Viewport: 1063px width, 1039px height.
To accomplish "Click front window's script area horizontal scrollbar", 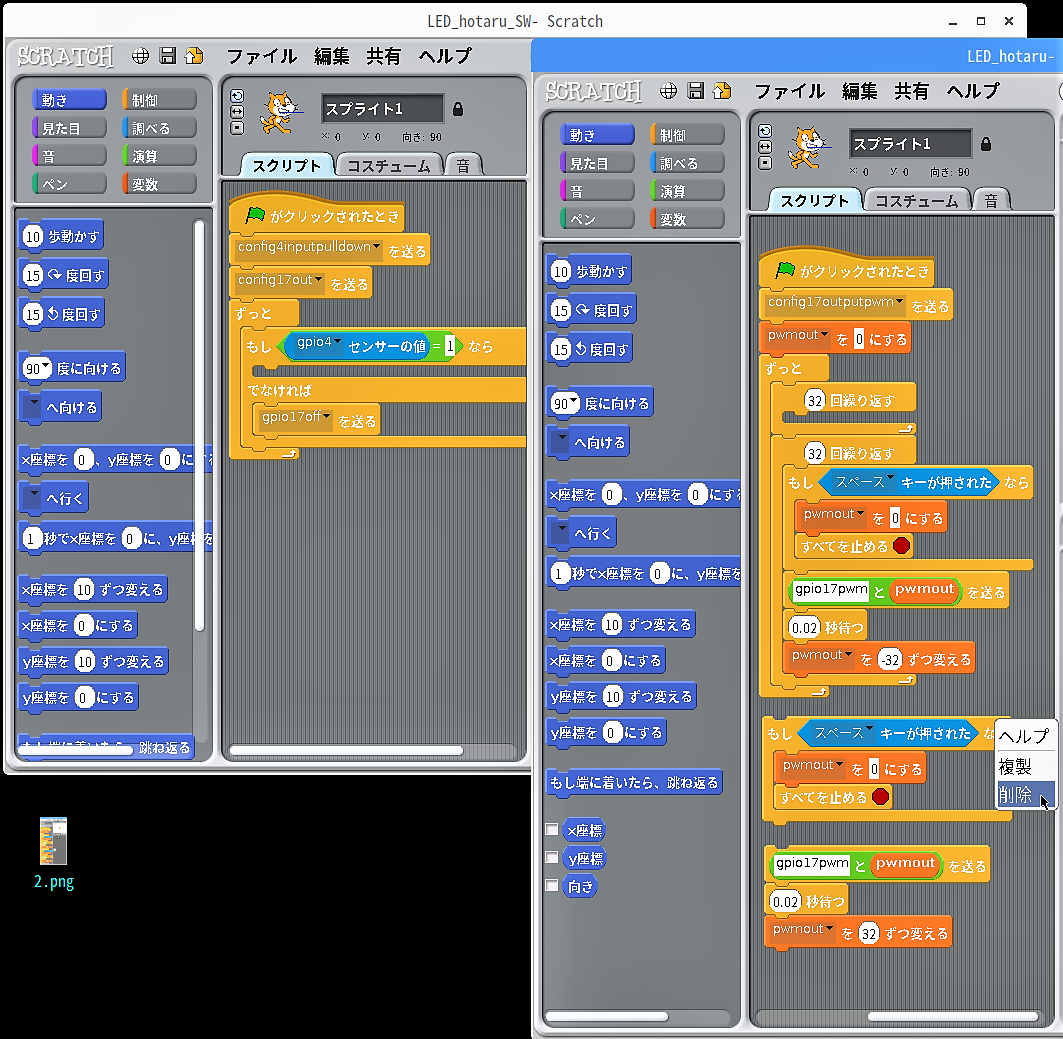I will pos(953,1016).
